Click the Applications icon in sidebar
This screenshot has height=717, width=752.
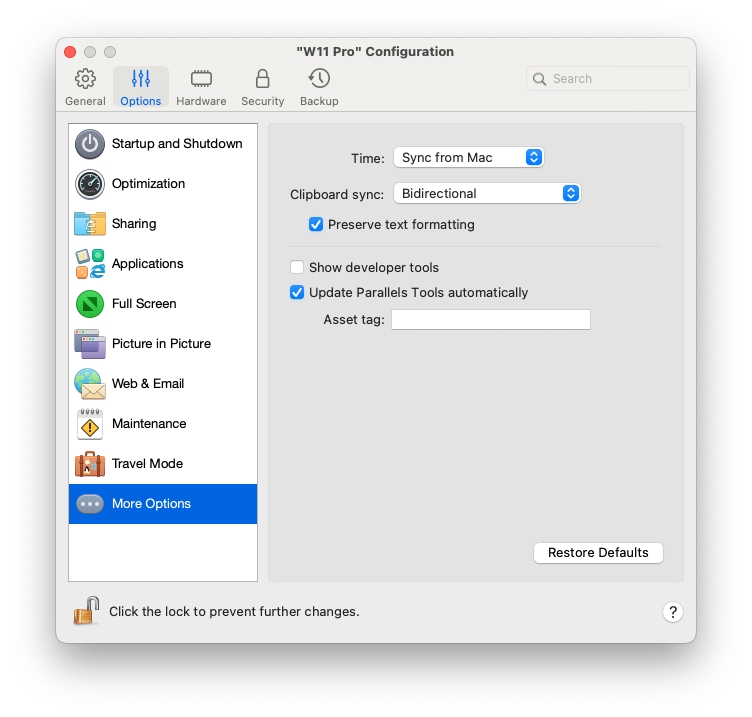point(90,264)
